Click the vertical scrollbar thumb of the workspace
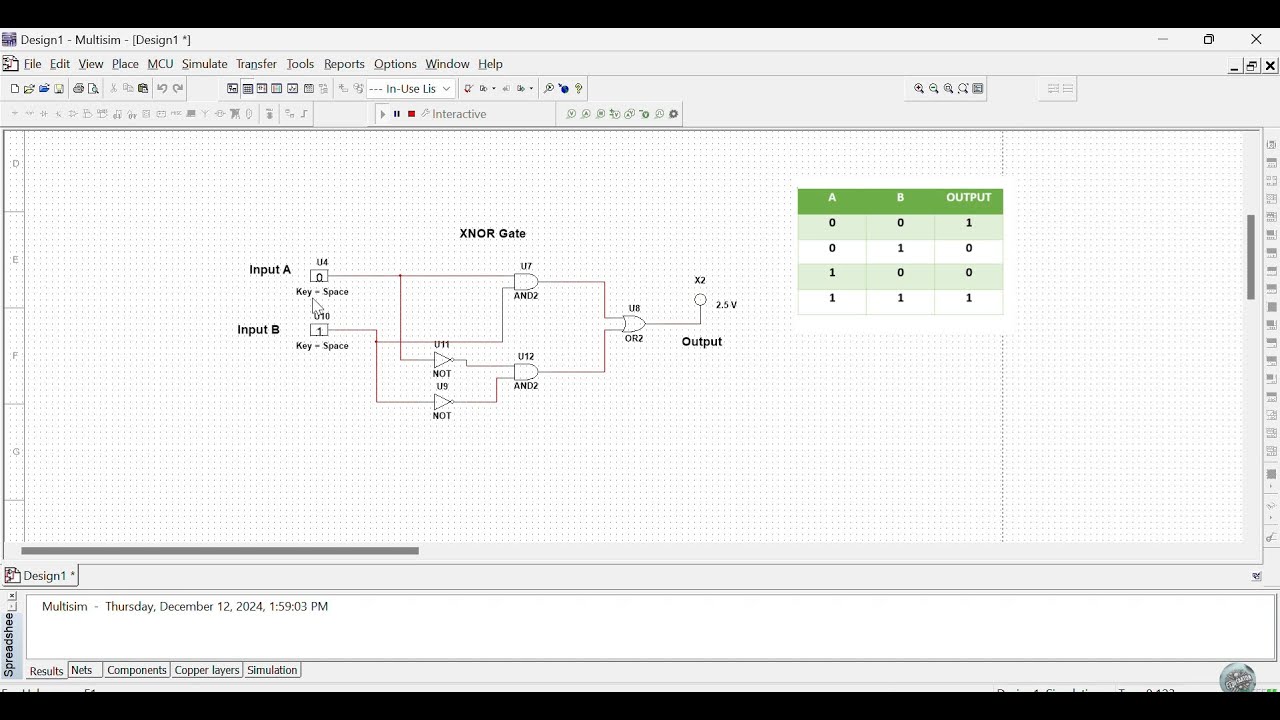 click(1250, 257)
